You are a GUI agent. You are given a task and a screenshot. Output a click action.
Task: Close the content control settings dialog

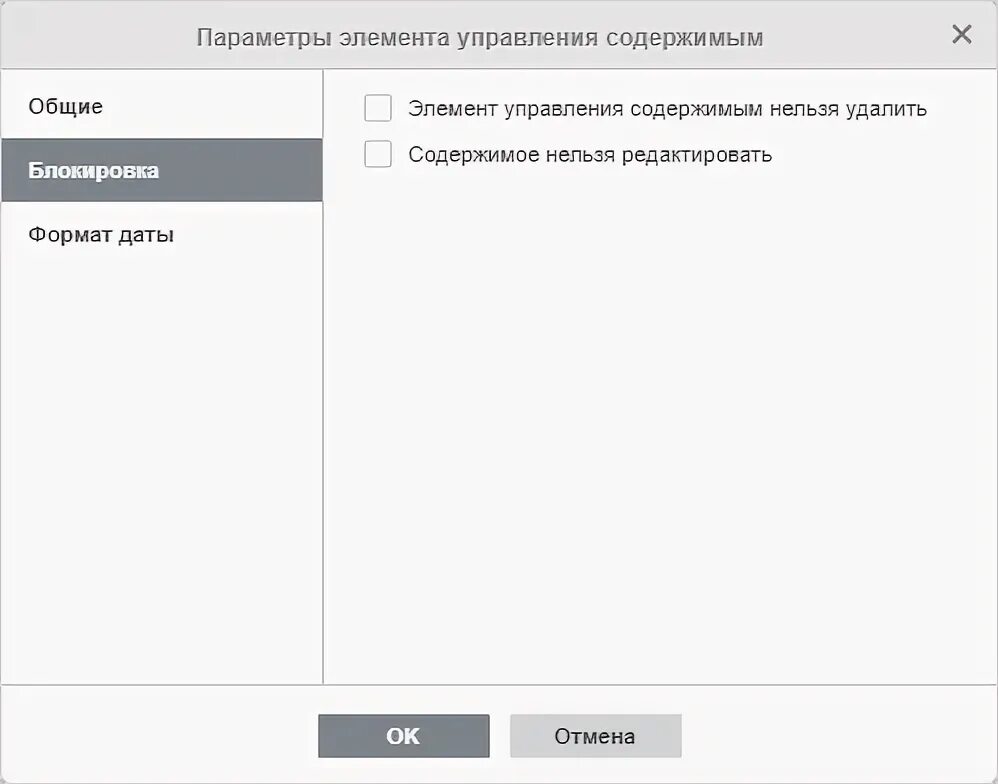961,34
